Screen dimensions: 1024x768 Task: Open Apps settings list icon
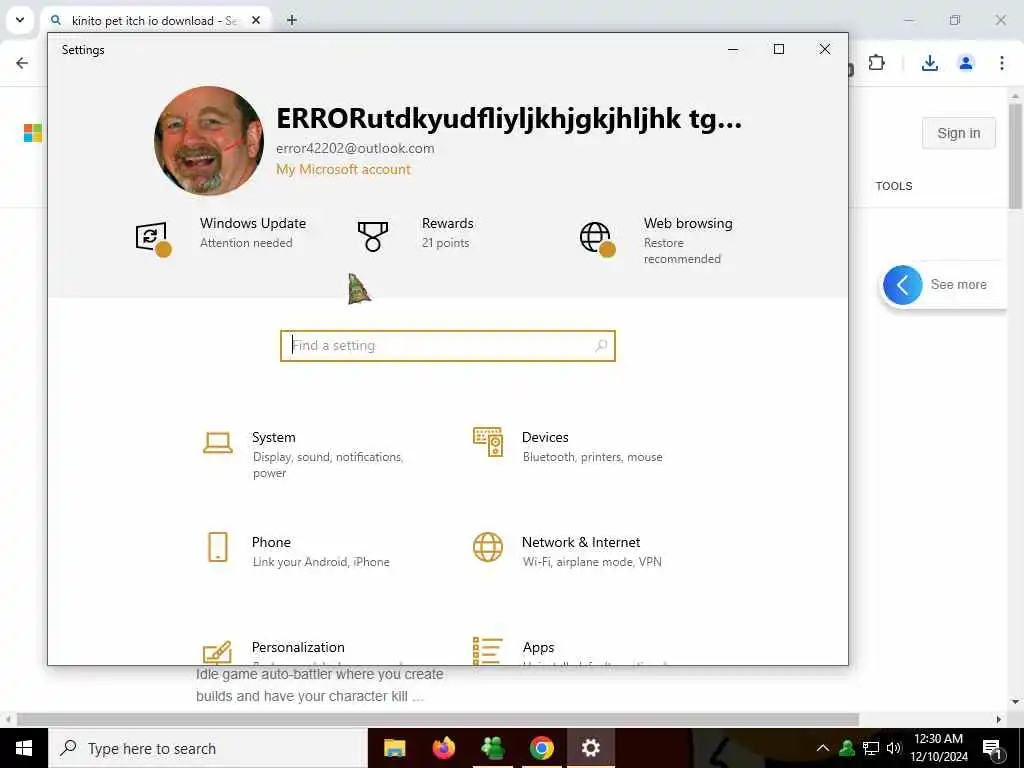point(488,651)
